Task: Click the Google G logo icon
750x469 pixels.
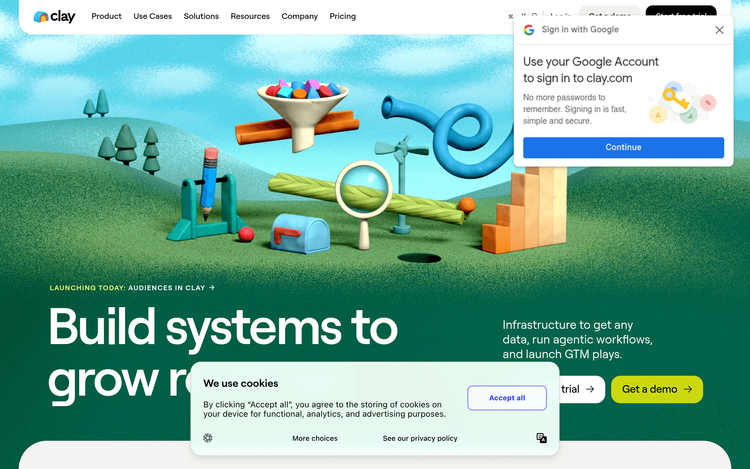Action: [x=529, y=30]
